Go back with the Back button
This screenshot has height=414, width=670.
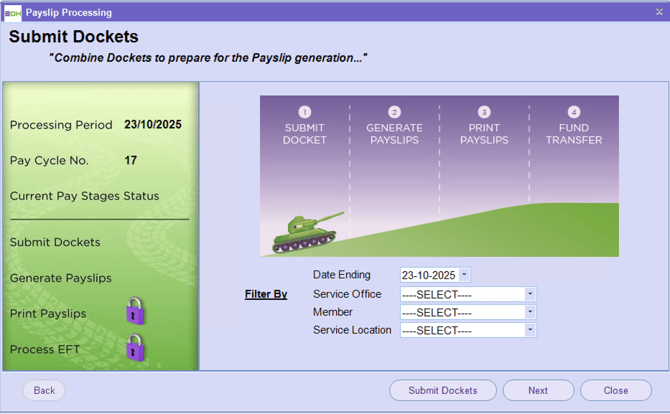pyautogui.click(x=44, y=390)
